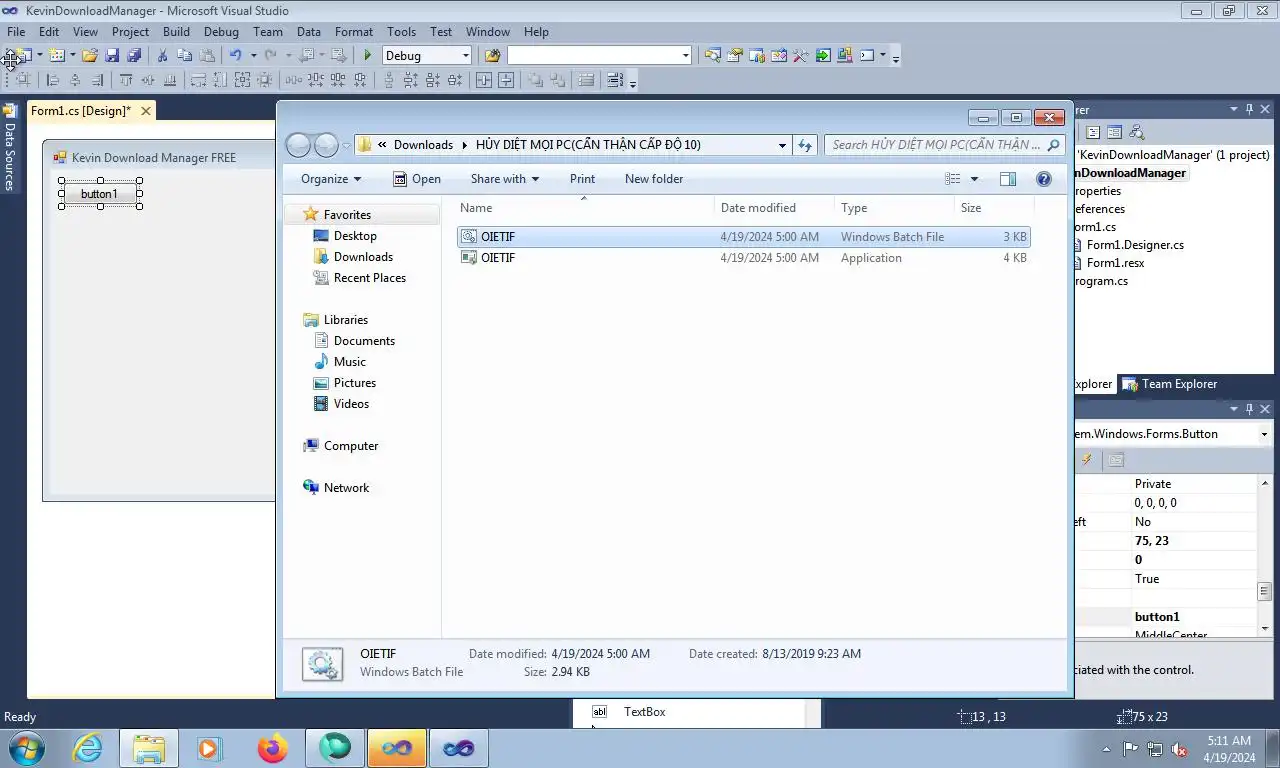Select the Form1.cs [Design] tab
1280x768 pixels.
coord(80,111)
